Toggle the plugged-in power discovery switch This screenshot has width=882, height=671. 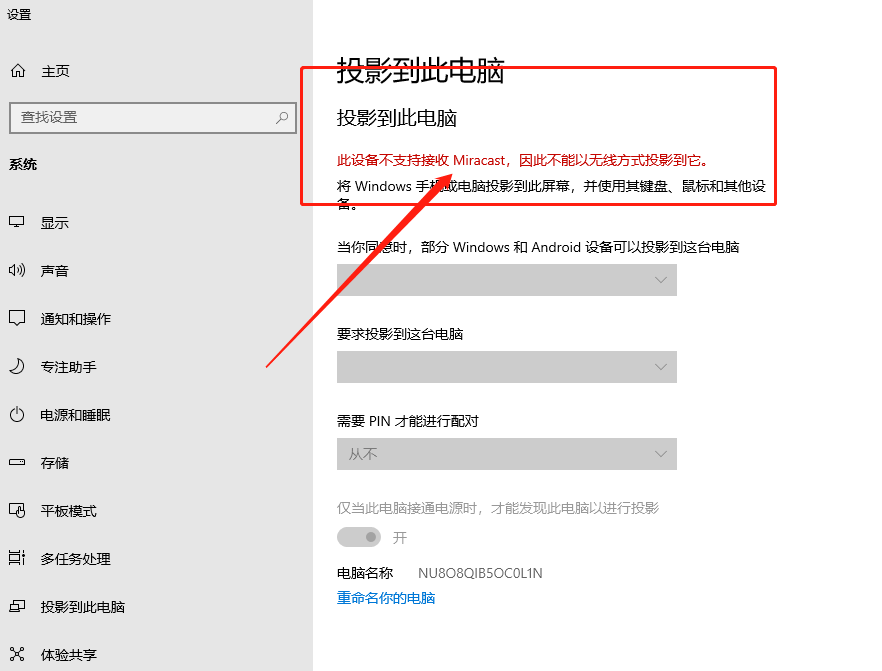[x=359, y=537]
